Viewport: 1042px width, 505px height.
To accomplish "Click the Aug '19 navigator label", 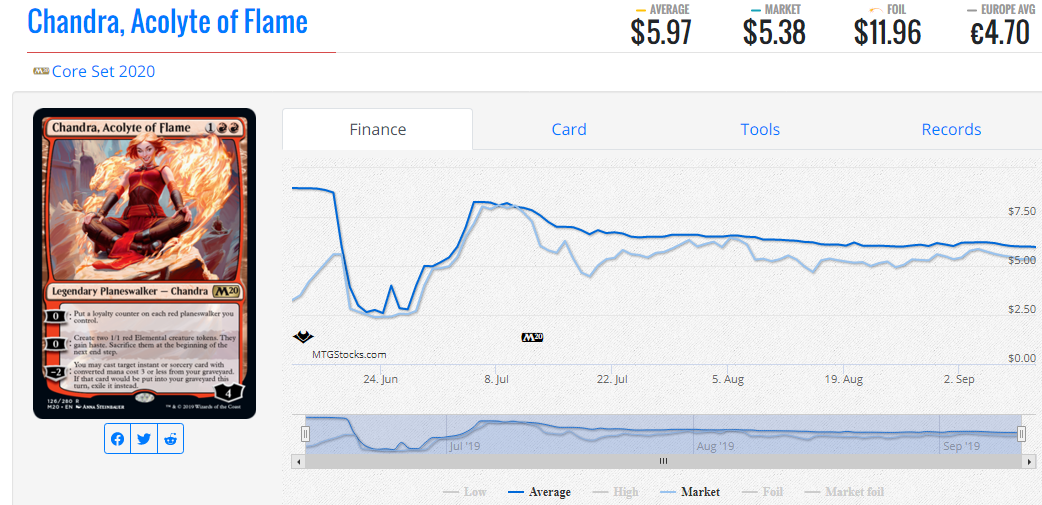I will (716, 446).
